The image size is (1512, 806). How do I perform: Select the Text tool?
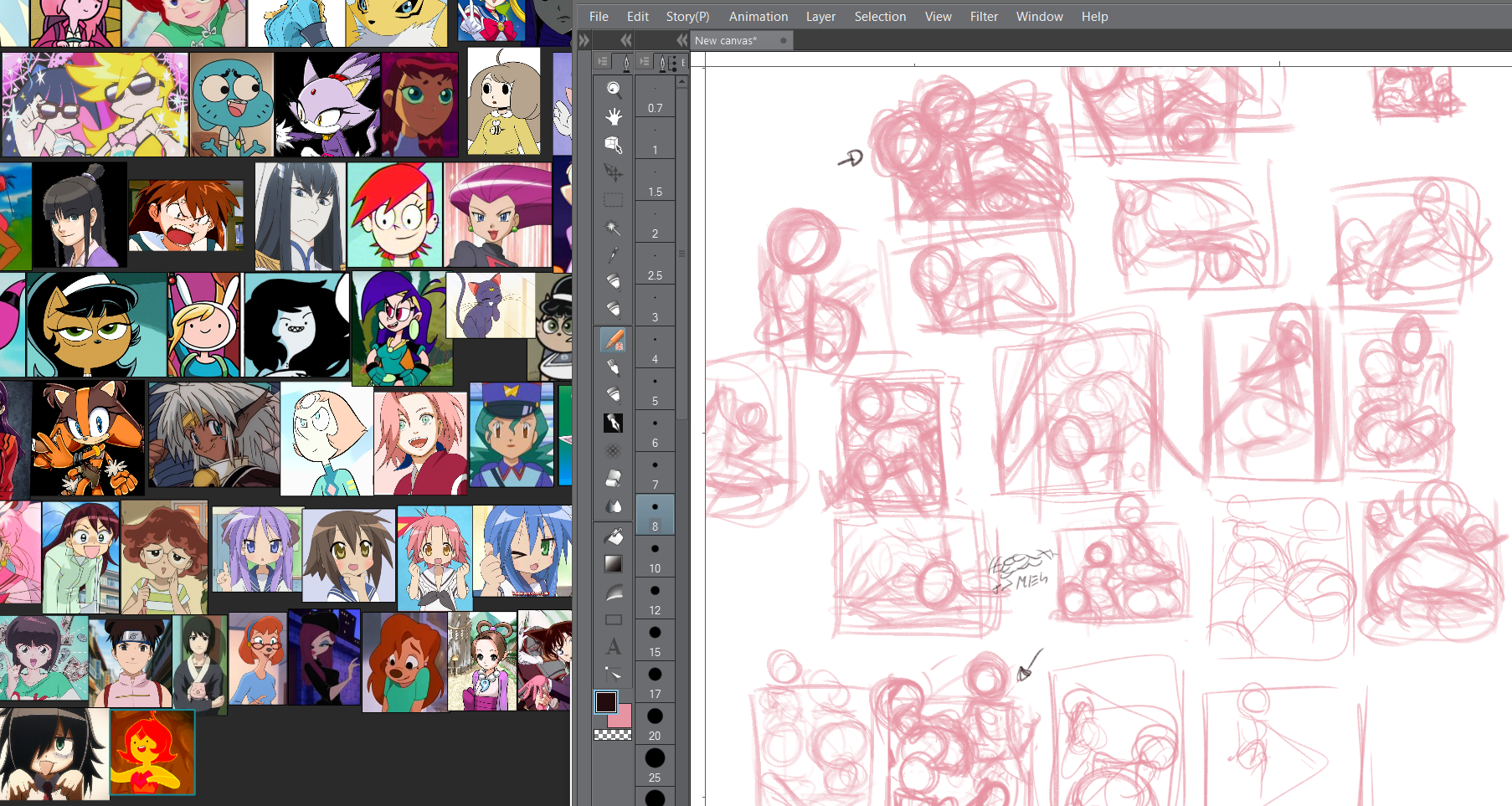pos(614,647)
